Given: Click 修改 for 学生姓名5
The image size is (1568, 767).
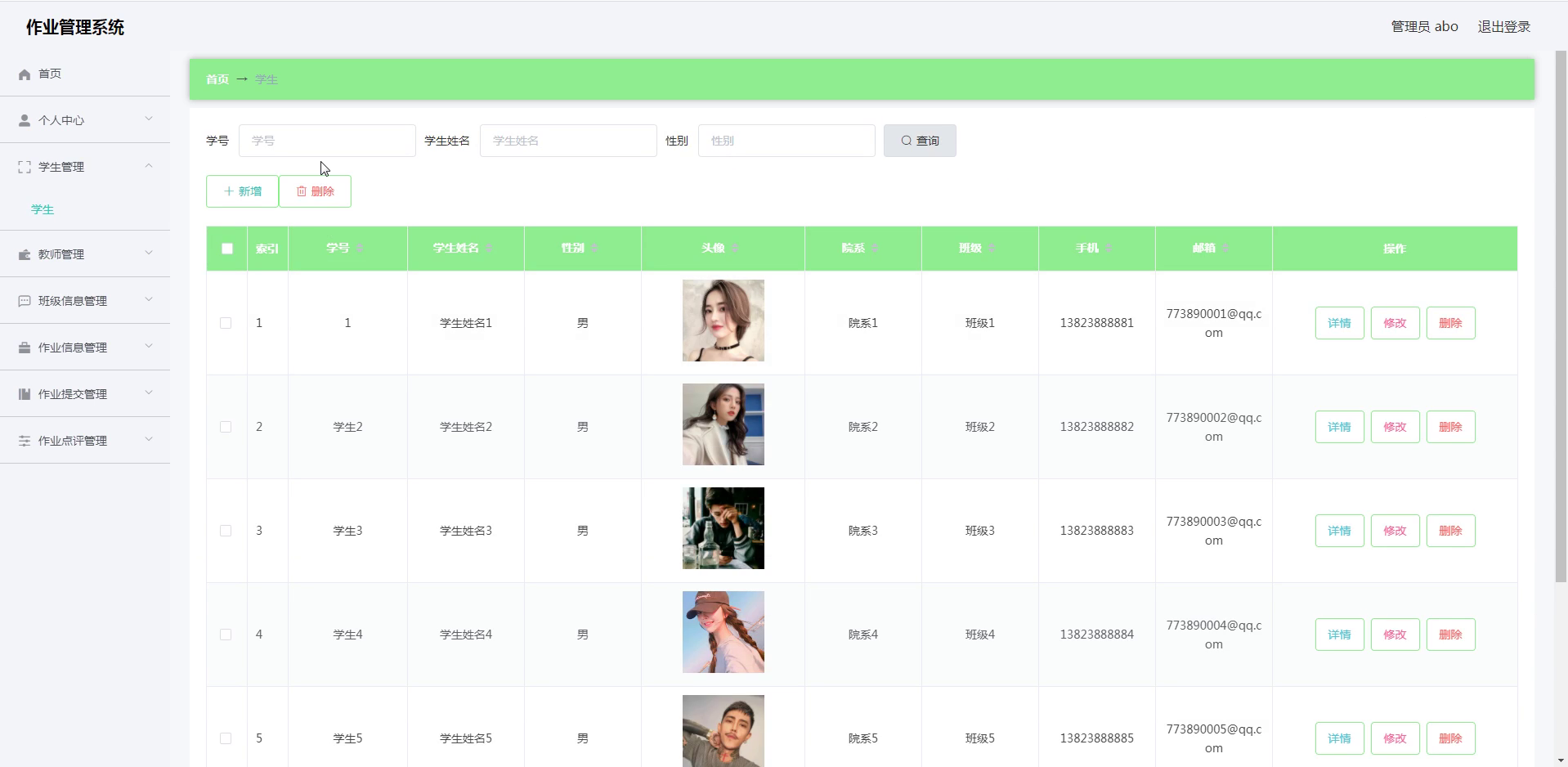Looking at the screenshot, I should pyautogui.click(x=1395, y=738).
